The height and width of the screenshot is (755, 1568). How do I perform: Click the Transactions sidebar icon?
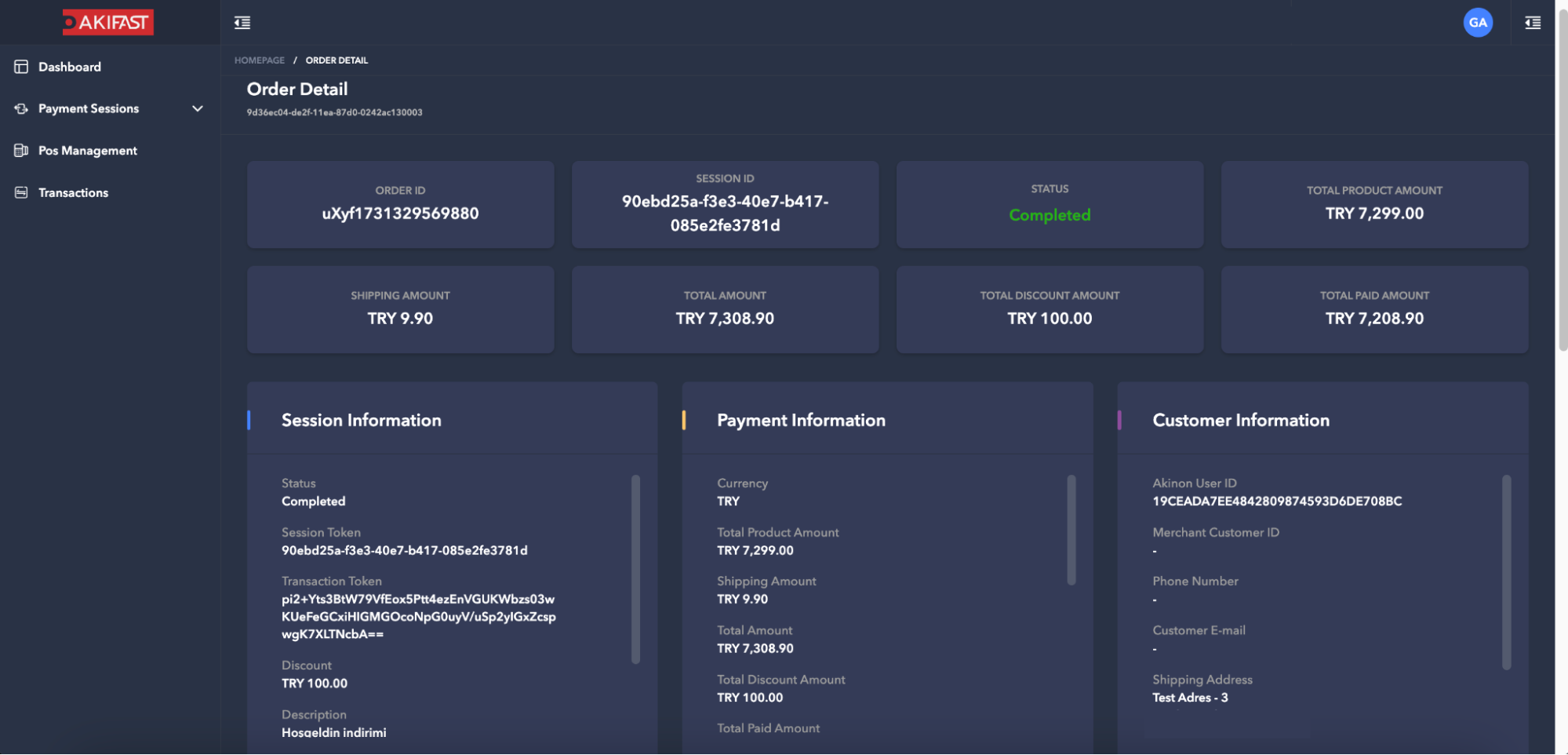21,192
